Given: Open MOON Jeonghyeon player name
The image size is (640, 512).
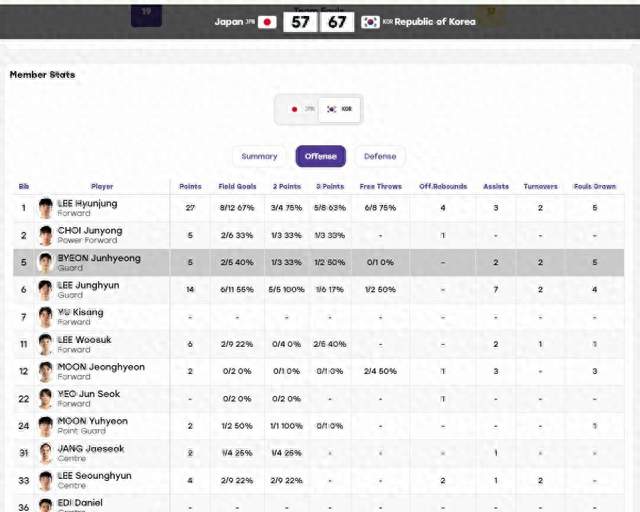Looking at the screenshot, I should pyautogui.click(x=101, y=367).
